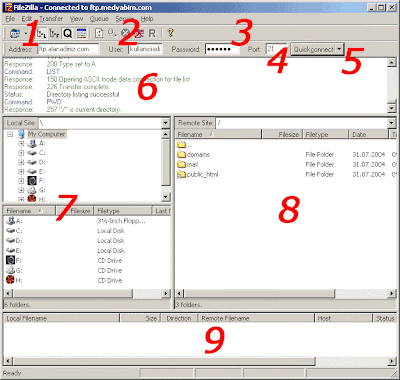
Task: Click the Refresh file list toolbar icon
Action: click(x=99, y=33)
